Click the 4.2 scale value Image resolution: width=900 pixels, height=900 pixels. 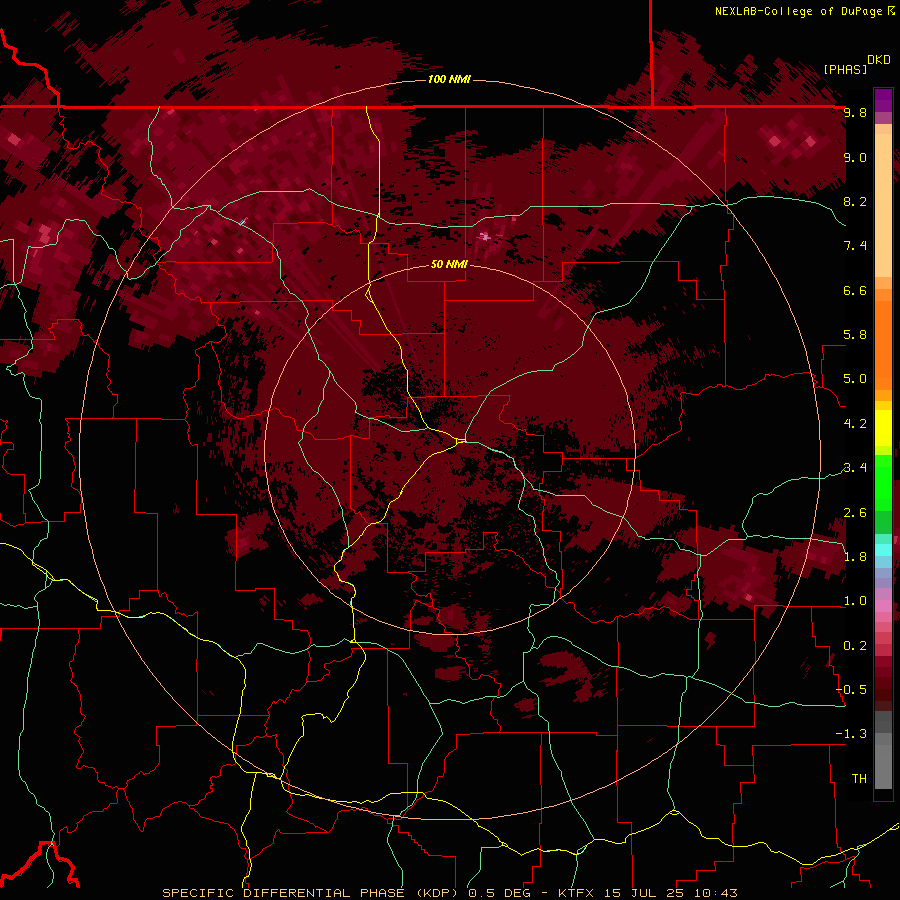[855, 424]
